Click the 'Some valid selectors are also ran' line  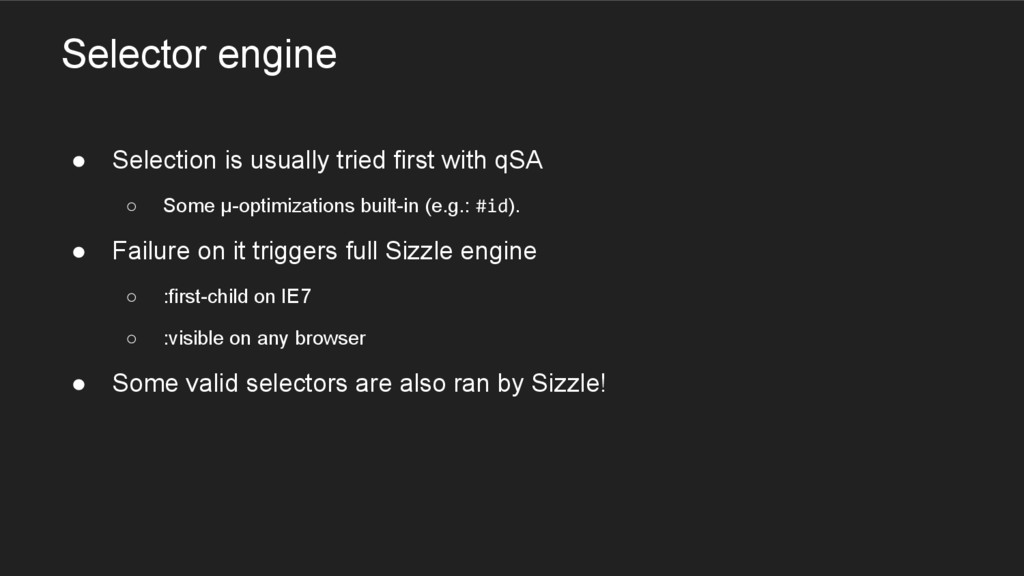(359, 383)
